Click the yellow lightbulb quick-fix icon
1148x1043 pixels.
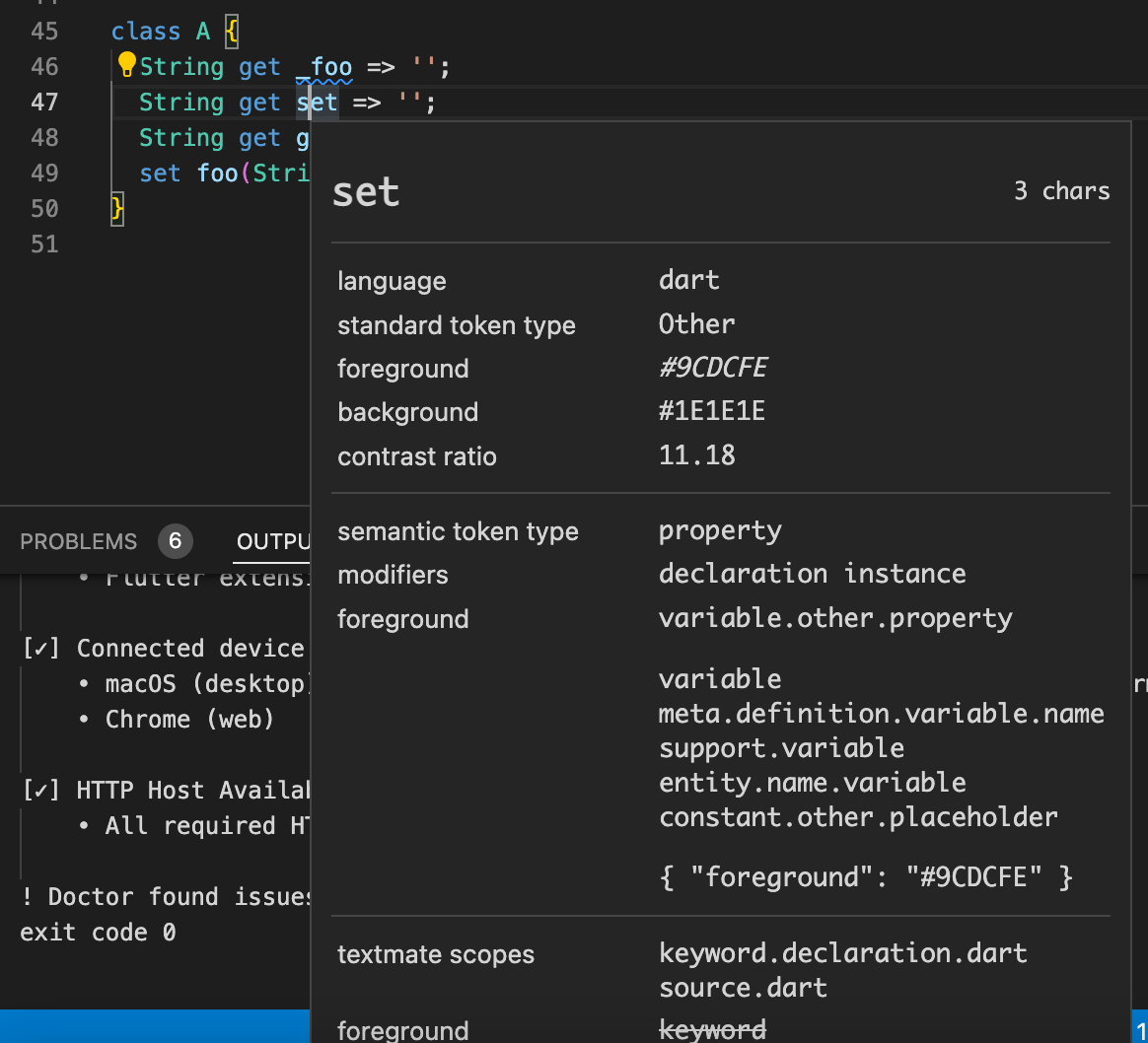127,64
